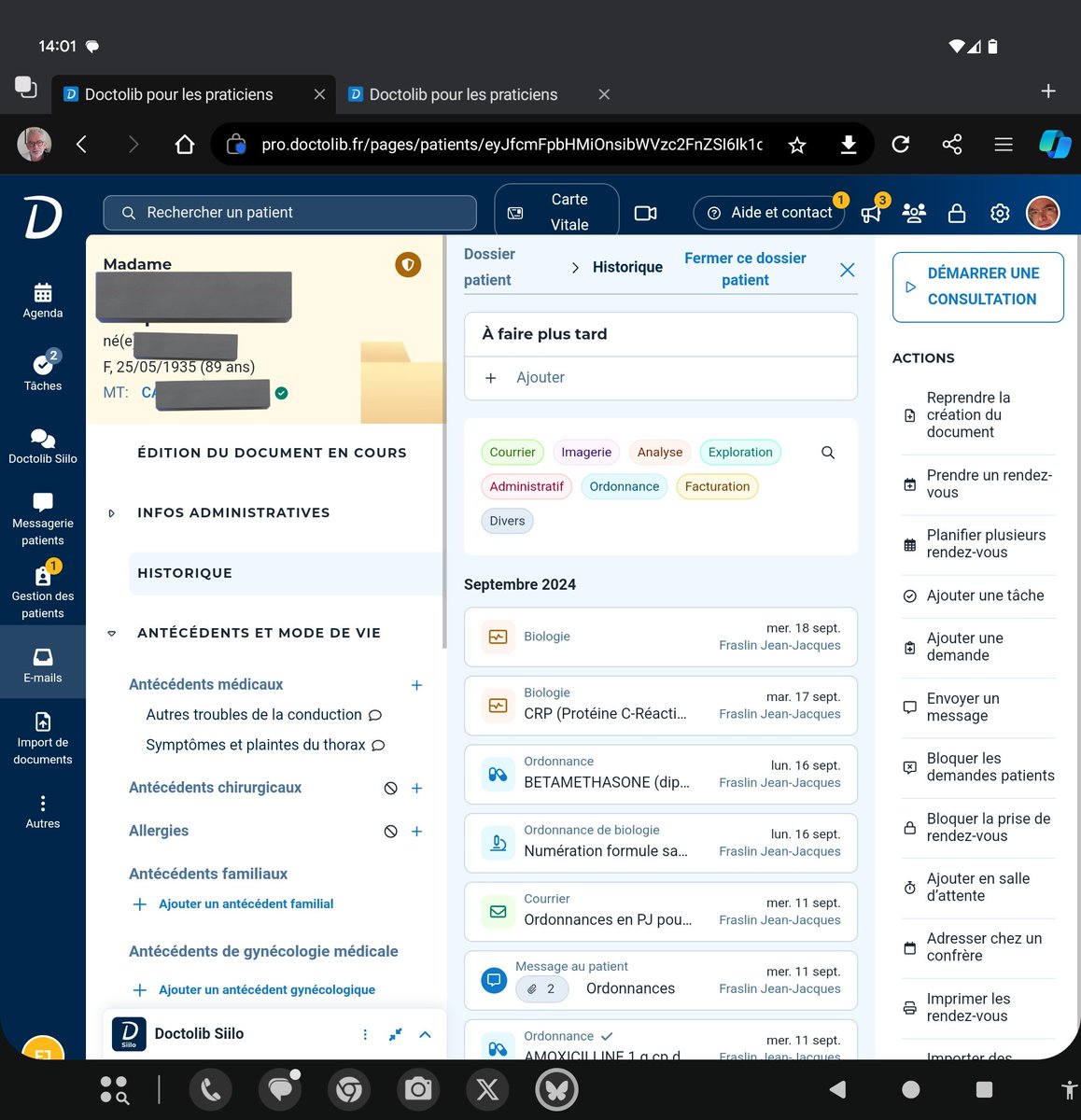Toggle the Divers filter chip
The width and height of the screenshot is (1081, 1120).
pyautogui.click(x=507, y=522)
